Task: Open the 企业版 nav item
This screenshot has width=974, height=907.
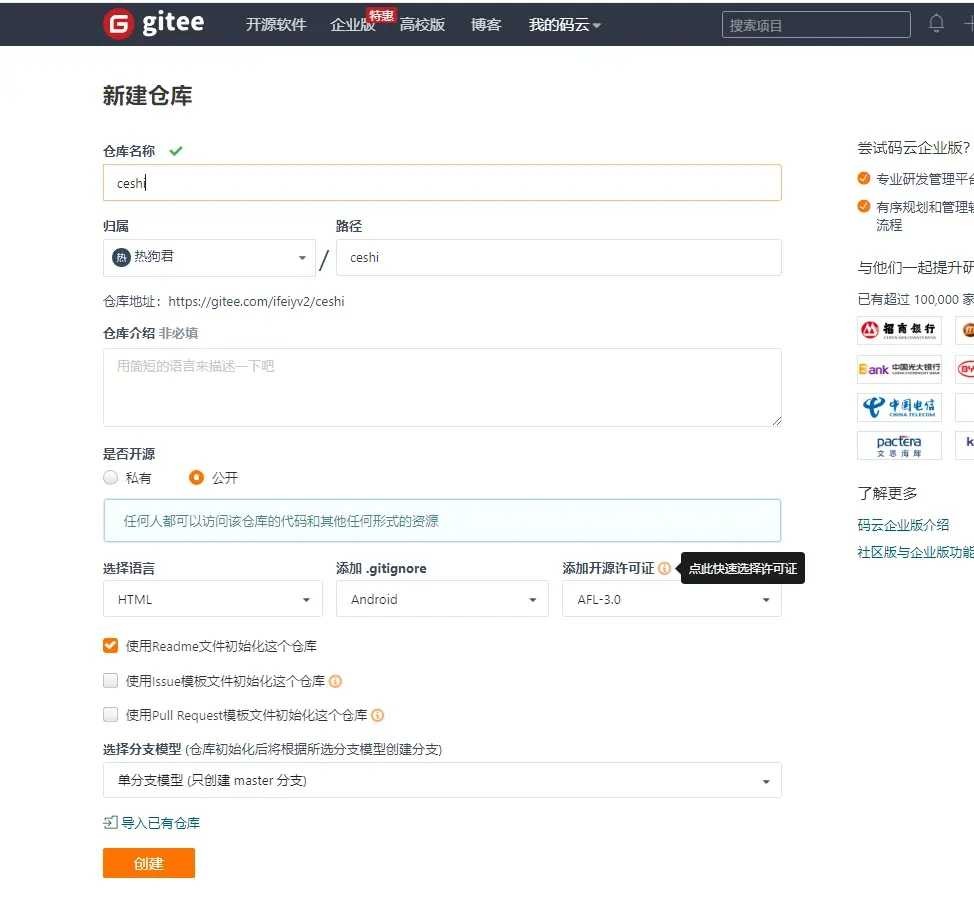Action: coord(352,25)
